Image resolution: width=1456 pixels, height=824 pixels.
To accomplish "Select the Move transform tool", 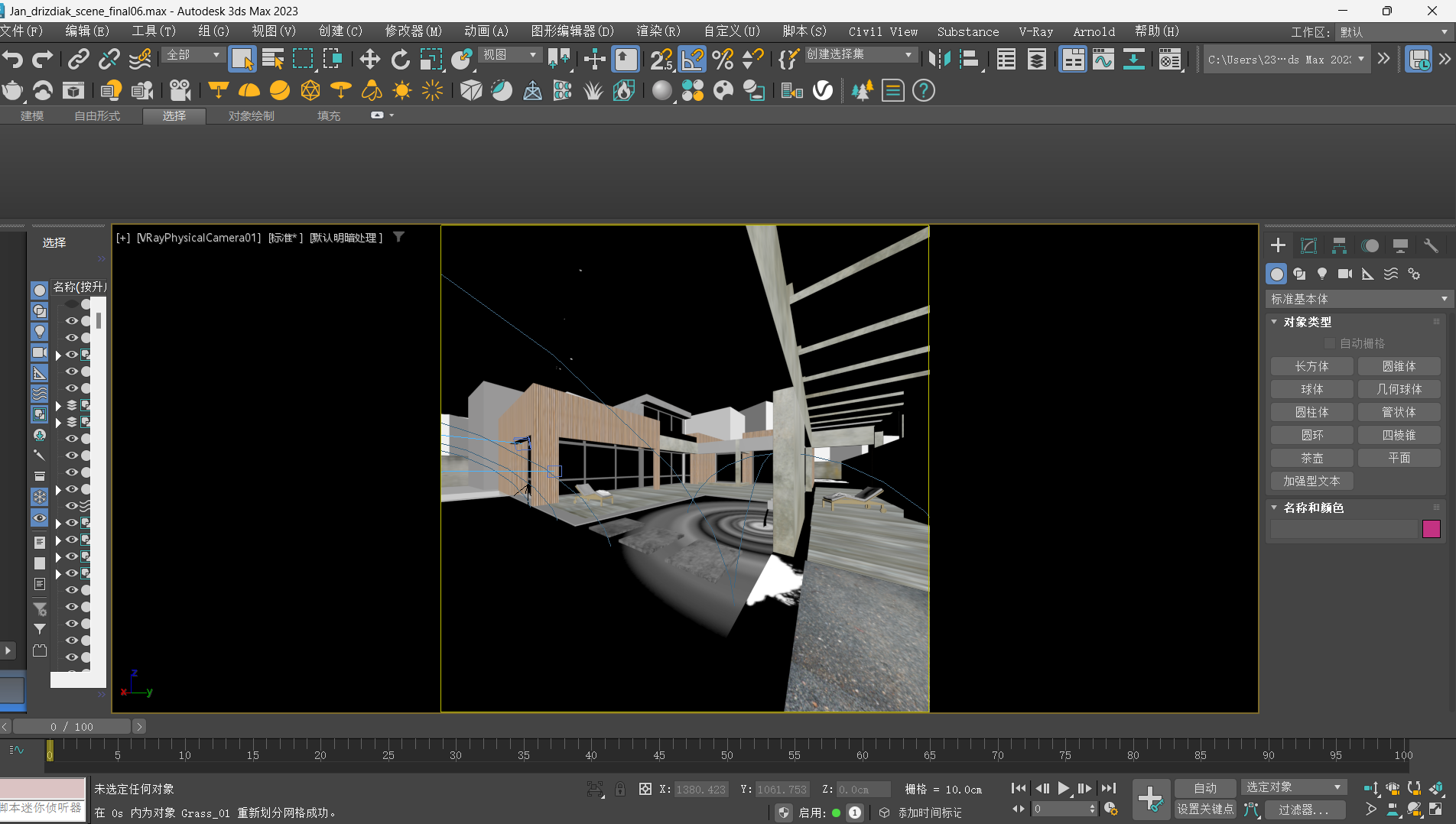I will [x=370, y=60].
